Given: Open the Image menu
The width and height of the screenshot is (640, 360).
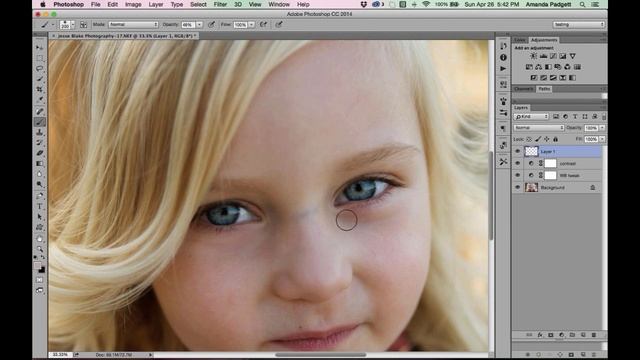Looking at the screenshot, I should (x=133, y=4).
